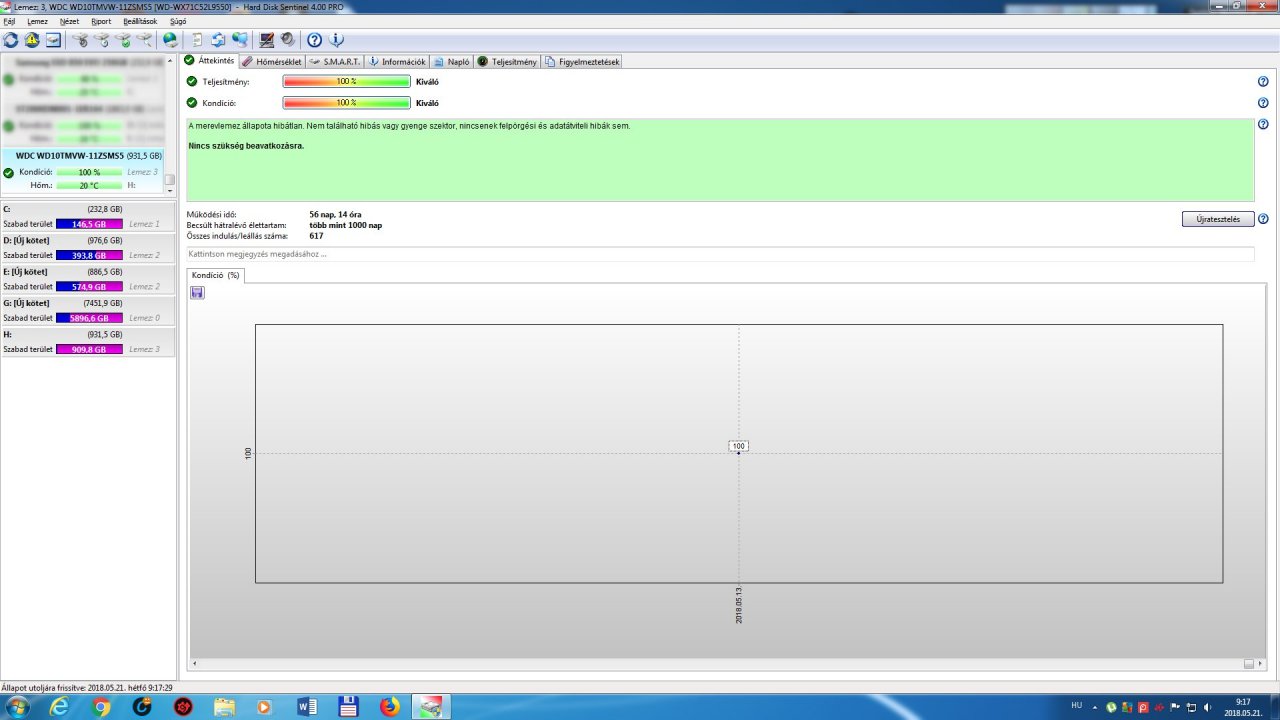The image size is (1280, 720).
Task: Click the disk with green check icon
Action: point(123,40)
